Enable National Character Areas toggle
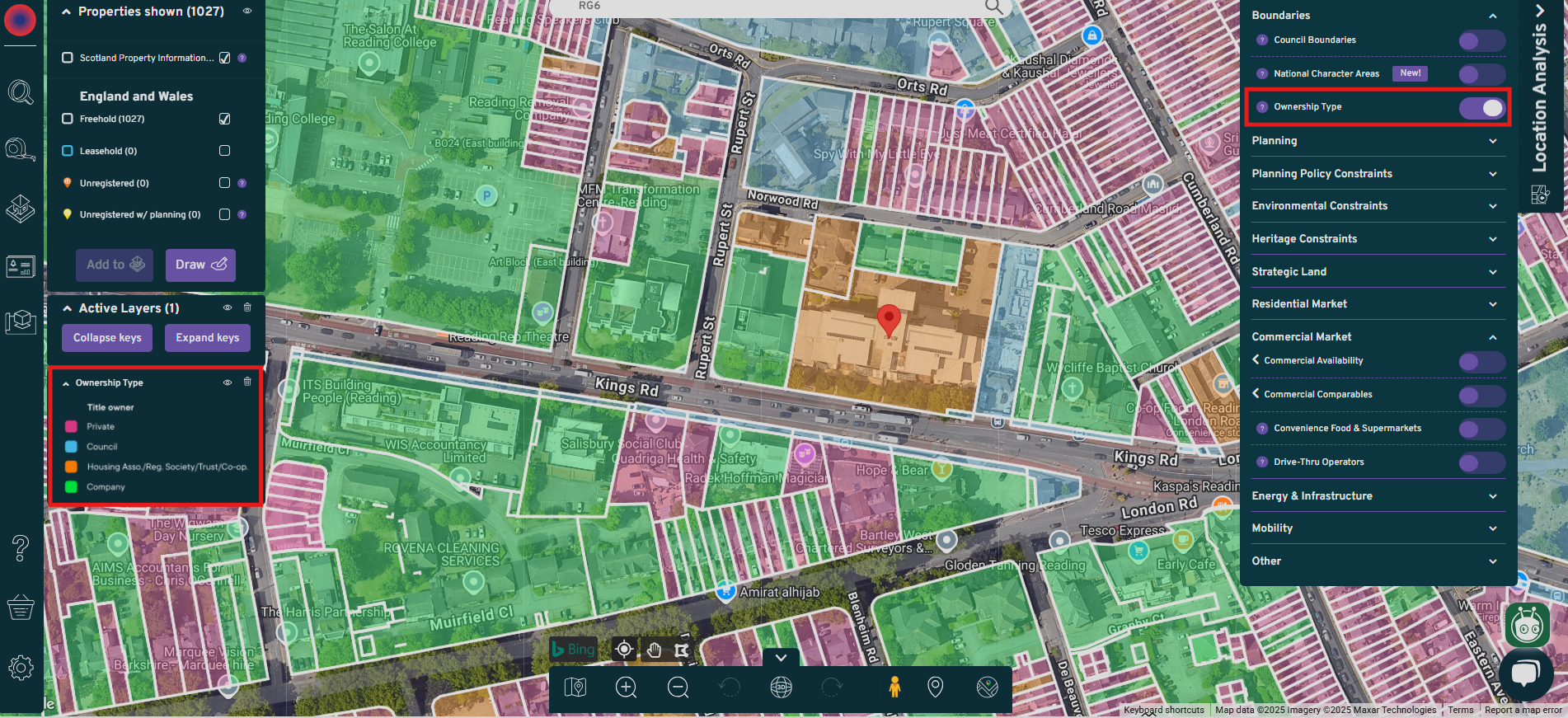The image size is (1568, 718). tap(1481, 74)
